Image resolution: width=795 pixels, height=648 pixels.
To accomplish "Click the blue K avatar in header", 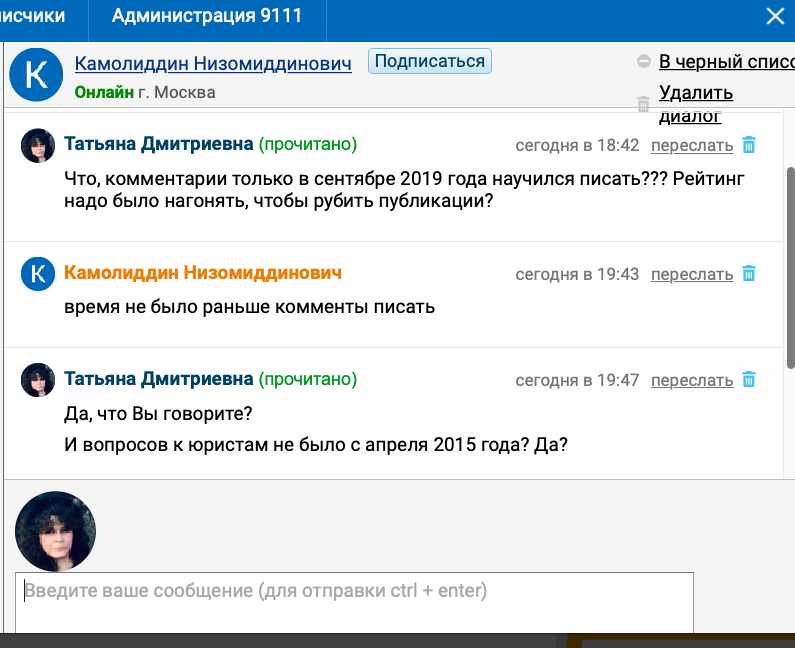I will click(x=37, y=75).
